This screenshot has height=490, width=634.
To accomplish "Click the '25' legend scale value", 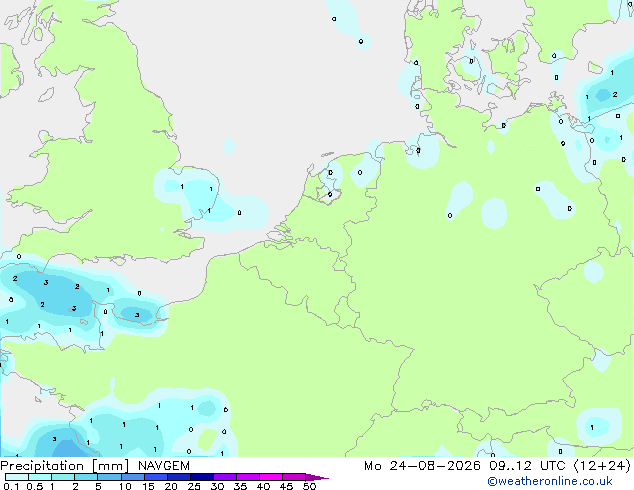I will pyautogui.click(x=194, y=486).
